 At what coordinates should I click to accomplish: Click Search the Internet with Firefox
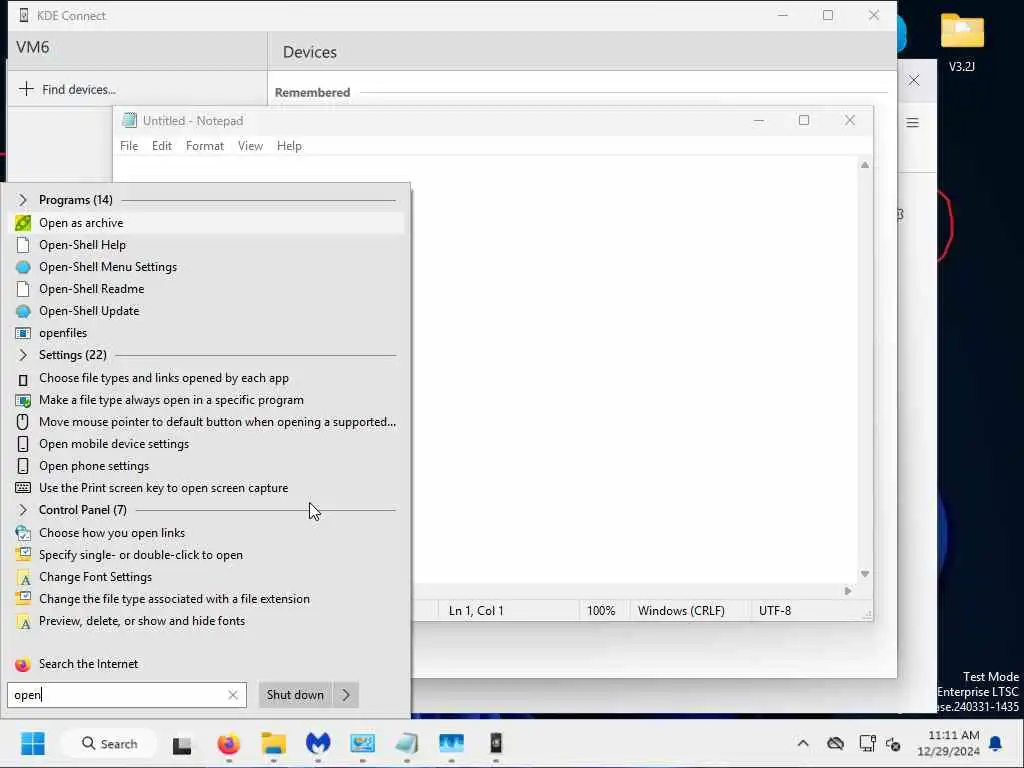coord(208,664)
